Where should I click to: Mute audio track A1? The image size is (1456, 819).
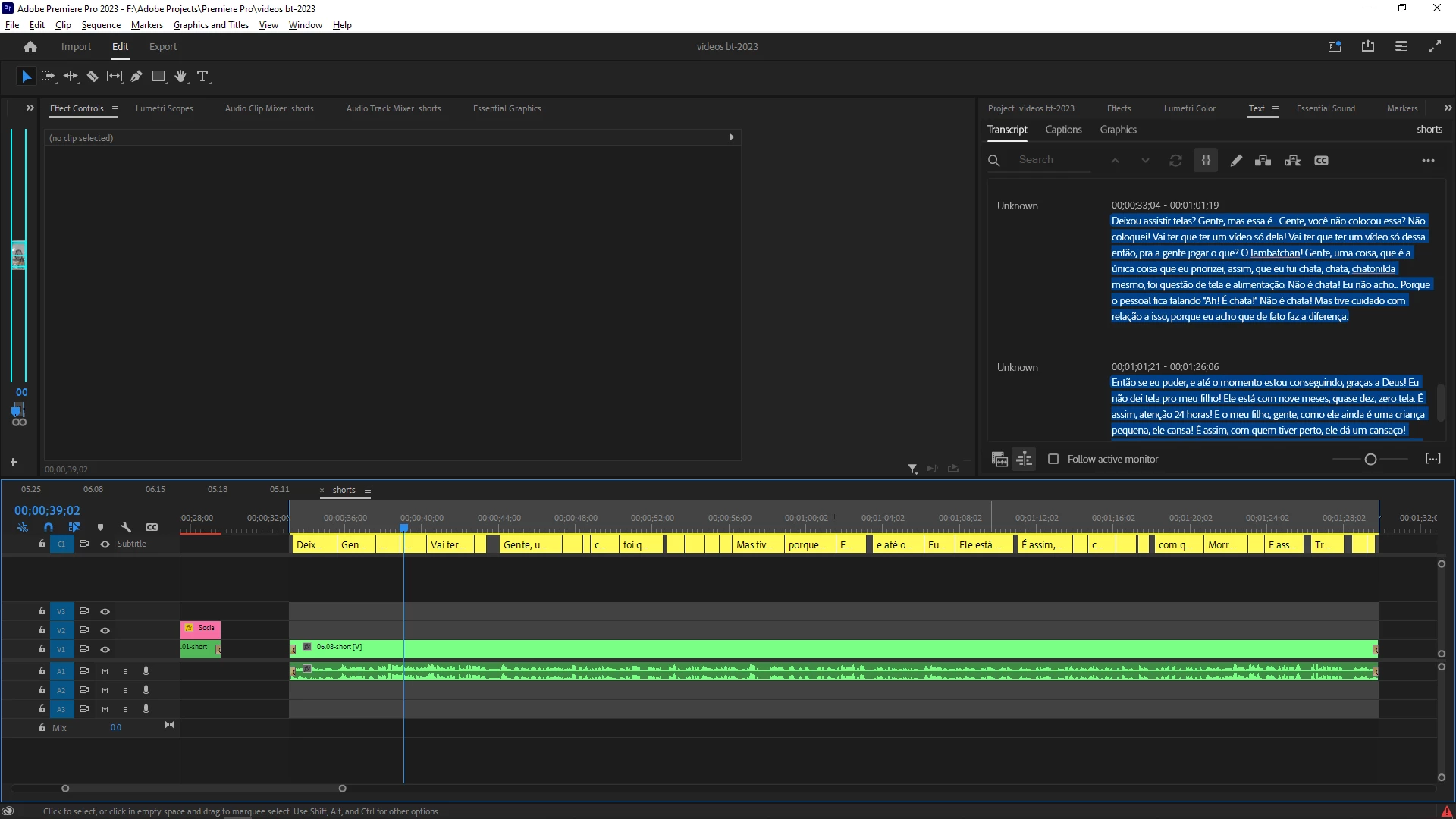click(105, 671)
